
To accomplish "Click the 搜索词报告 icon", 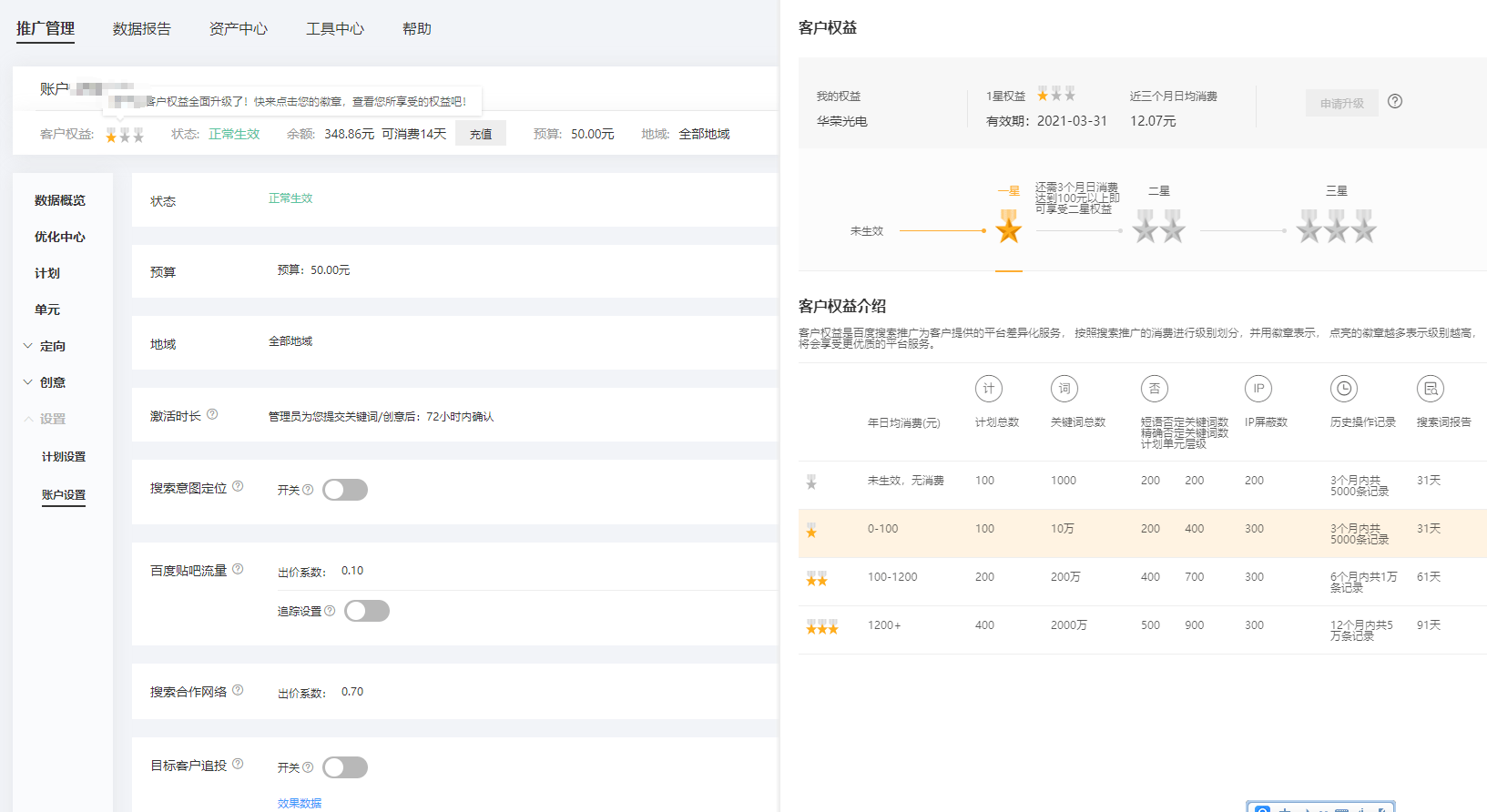I will tap(1430, 389).
